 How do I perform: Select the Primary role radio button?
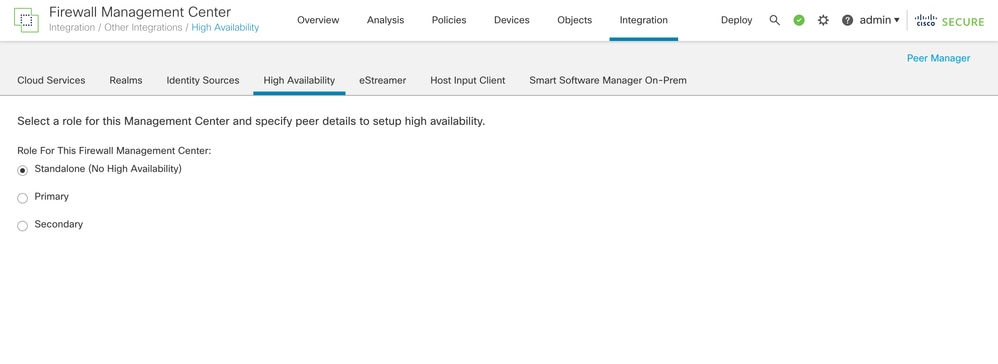pyautogui.click(x=22, y=198)
